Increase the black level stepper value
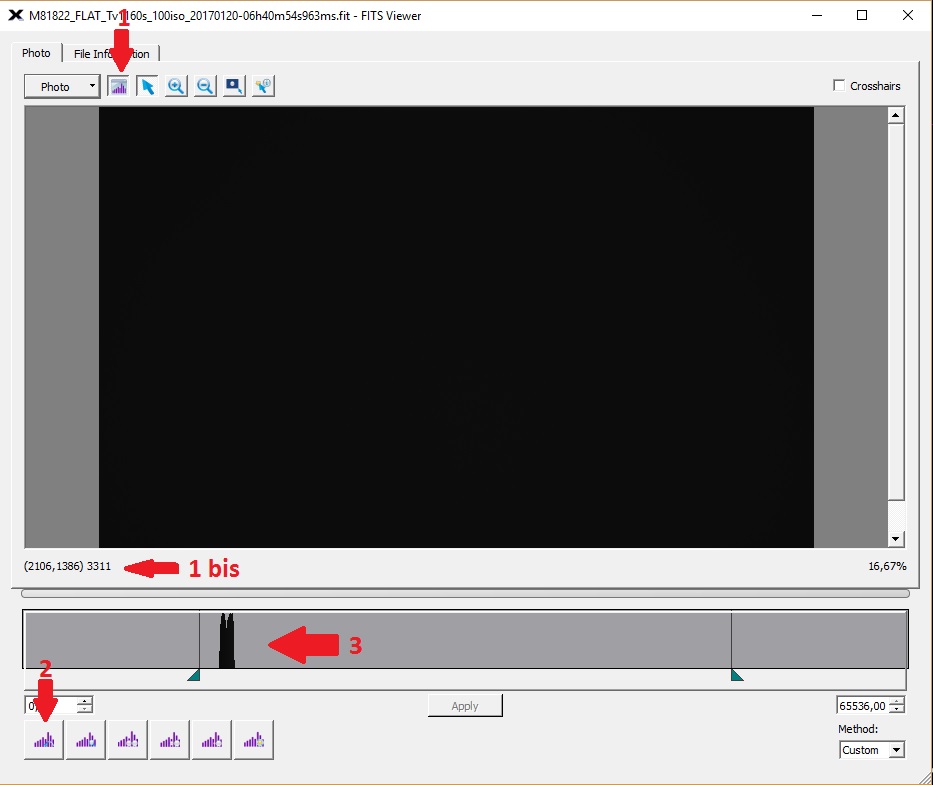 pos(84,701)
